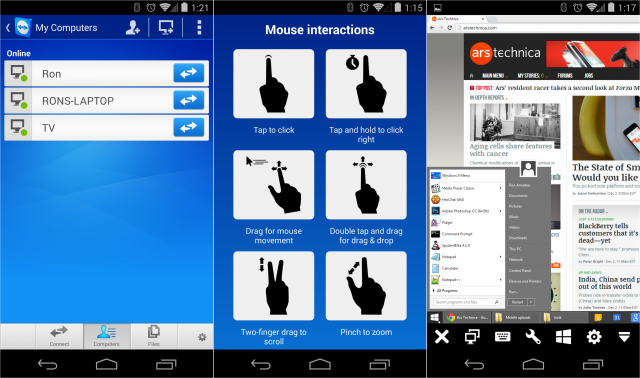Tap Android Back on the Mouse interactions screen
This screenshot has width=640, height=378.
(x=261, y=364)
